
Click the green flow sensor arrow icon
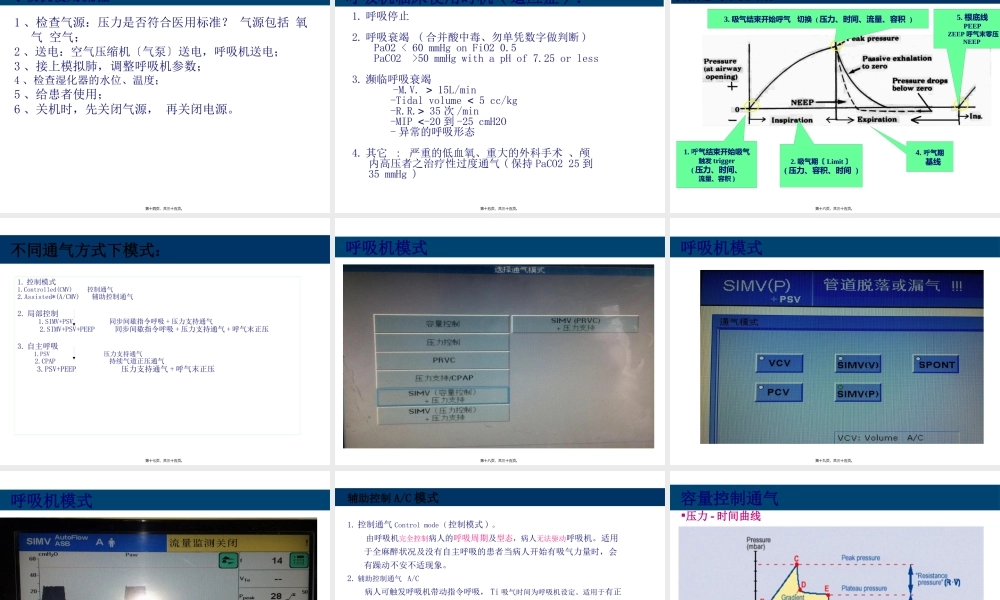click(227, 560)
